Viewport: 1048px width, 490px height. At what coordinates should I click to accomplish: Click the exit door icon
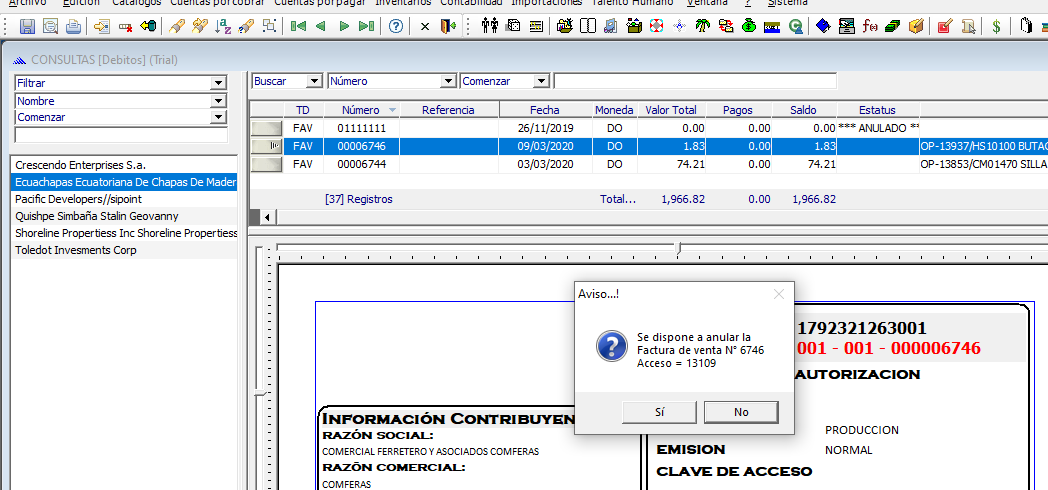coord(447,26)
